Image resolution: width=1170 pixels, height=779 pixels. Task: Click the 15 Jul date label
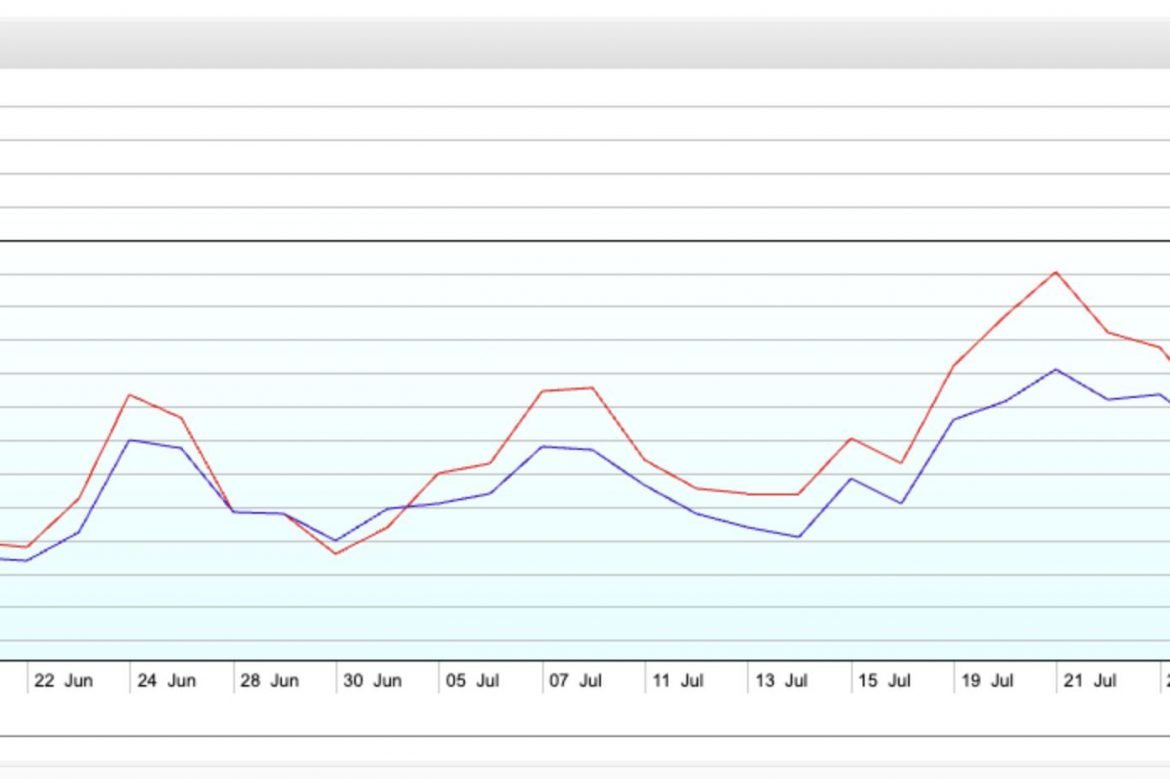(x=884, y=681)
